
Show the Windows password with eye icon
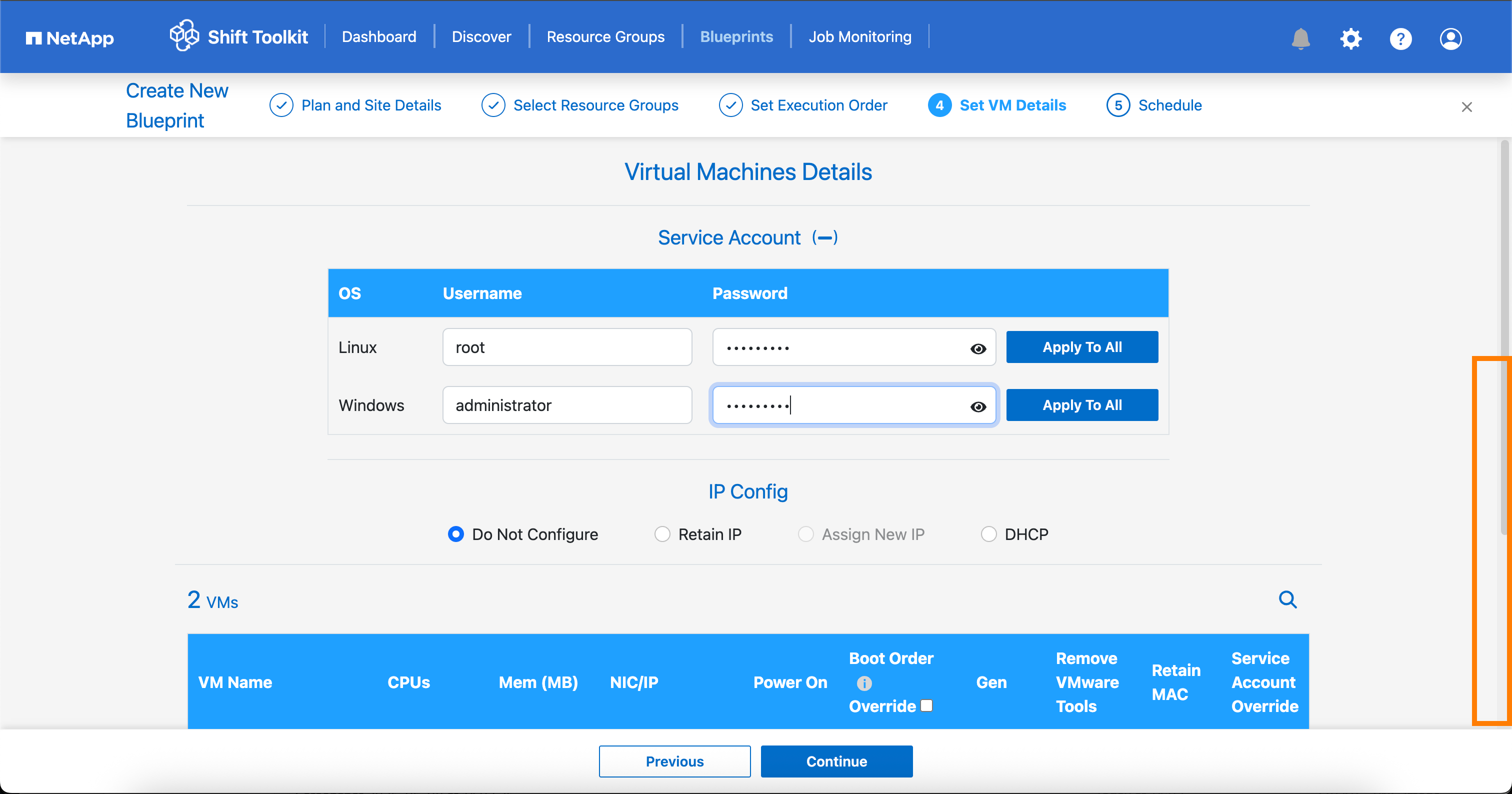pyautogui.click(x=978, y=406)
